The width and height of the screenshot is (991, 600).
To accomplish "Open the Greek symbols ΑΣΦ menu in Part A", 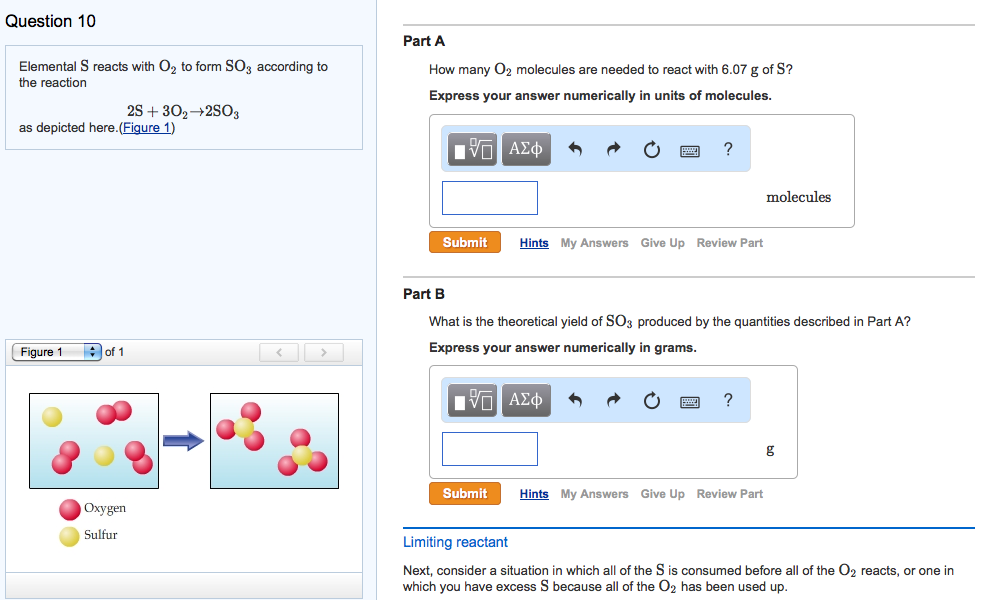I will [527, 148].
